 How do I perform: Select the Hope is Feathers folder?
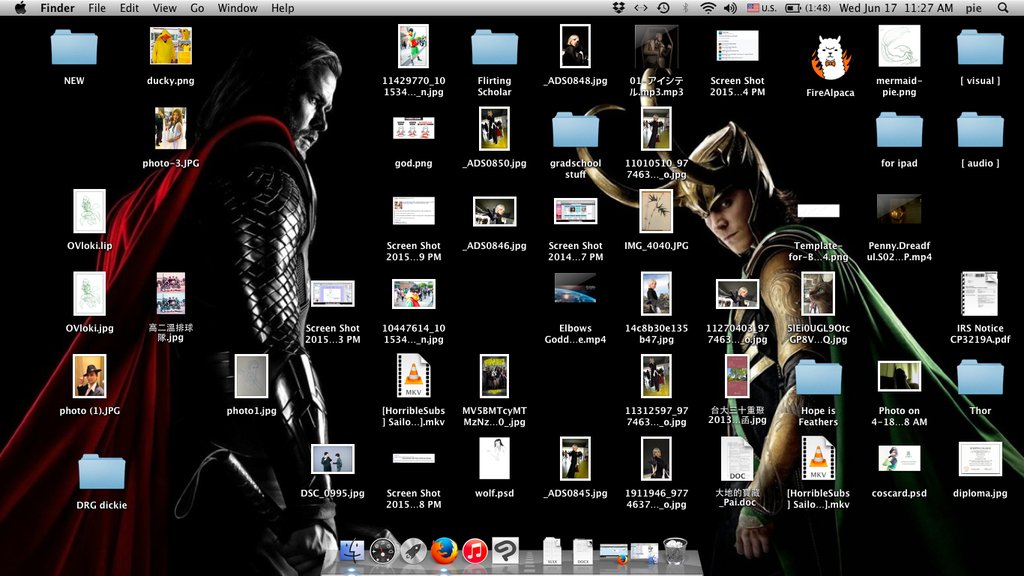point(818,392)
